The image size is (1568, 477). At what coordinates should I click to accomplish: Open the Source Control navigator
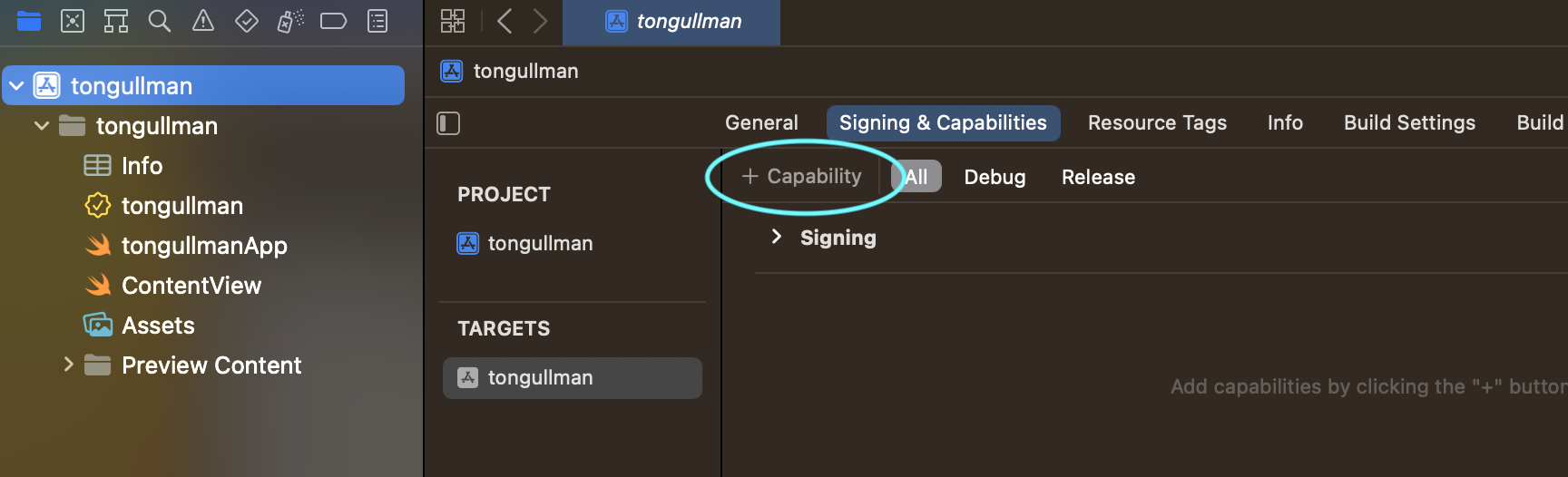(x=73, y=21)
